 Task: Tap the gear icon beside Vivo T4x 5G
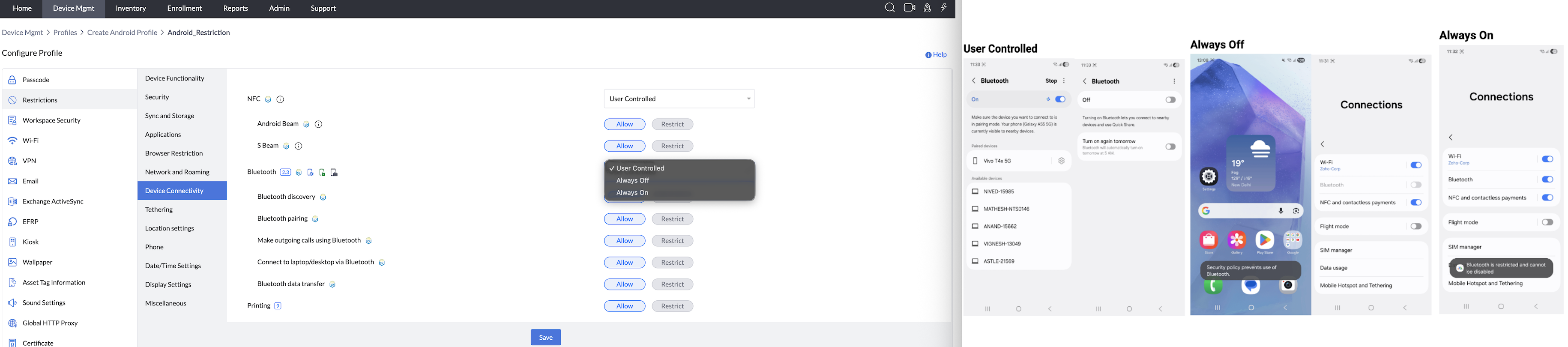click(1061, 161)
